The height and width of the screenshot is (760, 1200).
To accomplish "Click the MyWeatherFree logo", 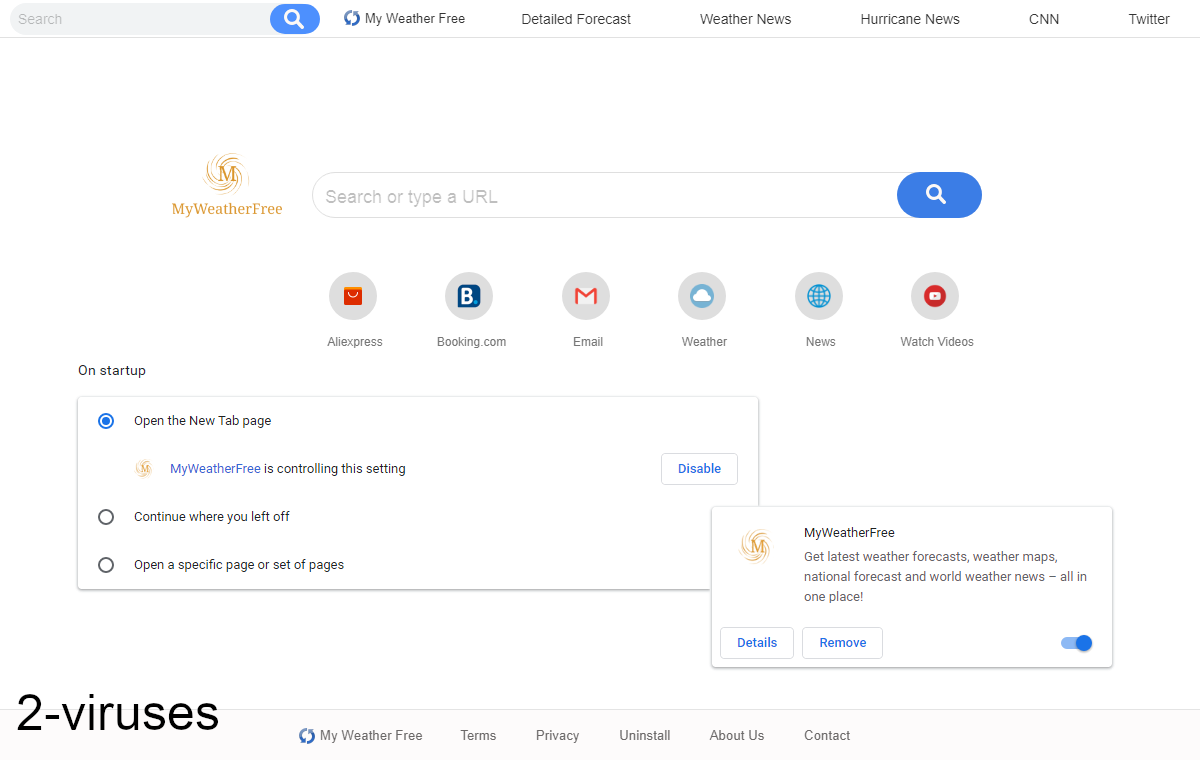I will [227, 183].
